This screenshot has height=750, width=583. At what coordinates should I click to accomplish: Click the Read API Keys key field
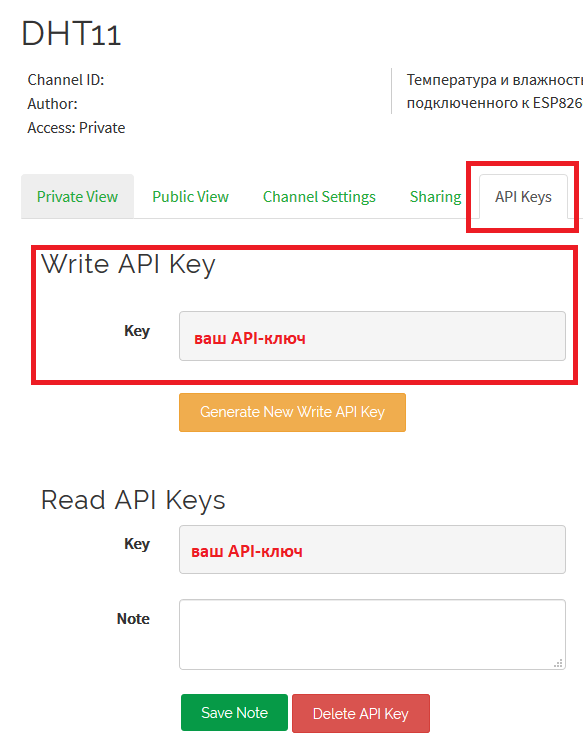coord(372,550)
